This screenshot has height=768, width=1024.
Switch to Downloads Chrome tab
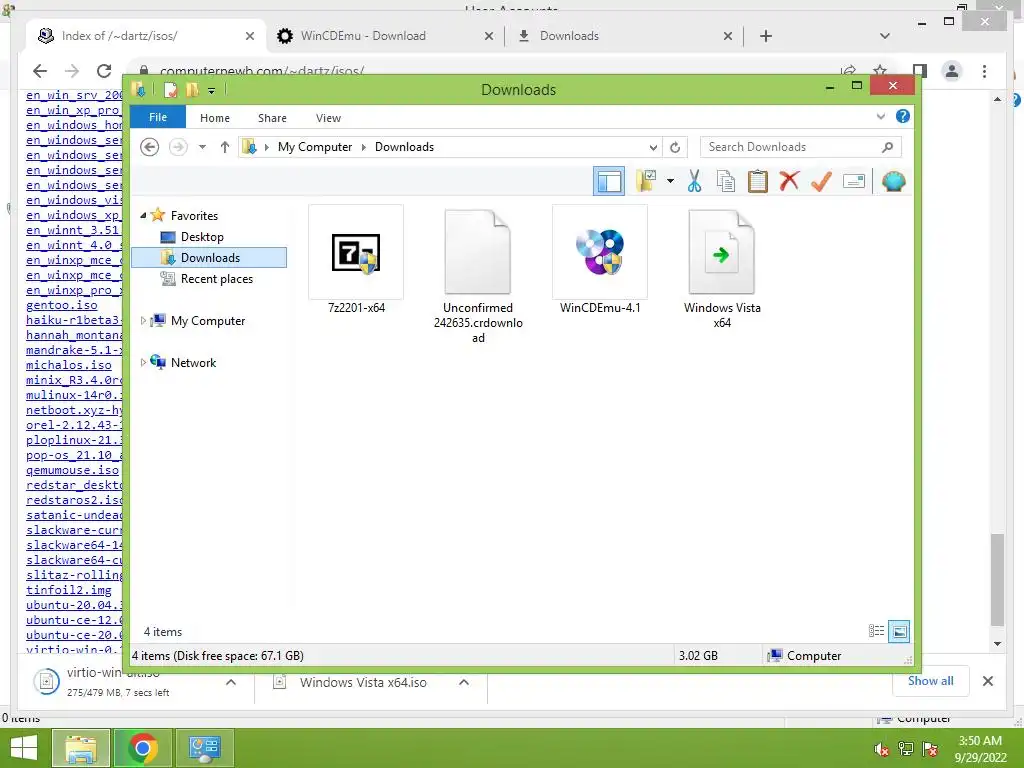pos(569,36)
